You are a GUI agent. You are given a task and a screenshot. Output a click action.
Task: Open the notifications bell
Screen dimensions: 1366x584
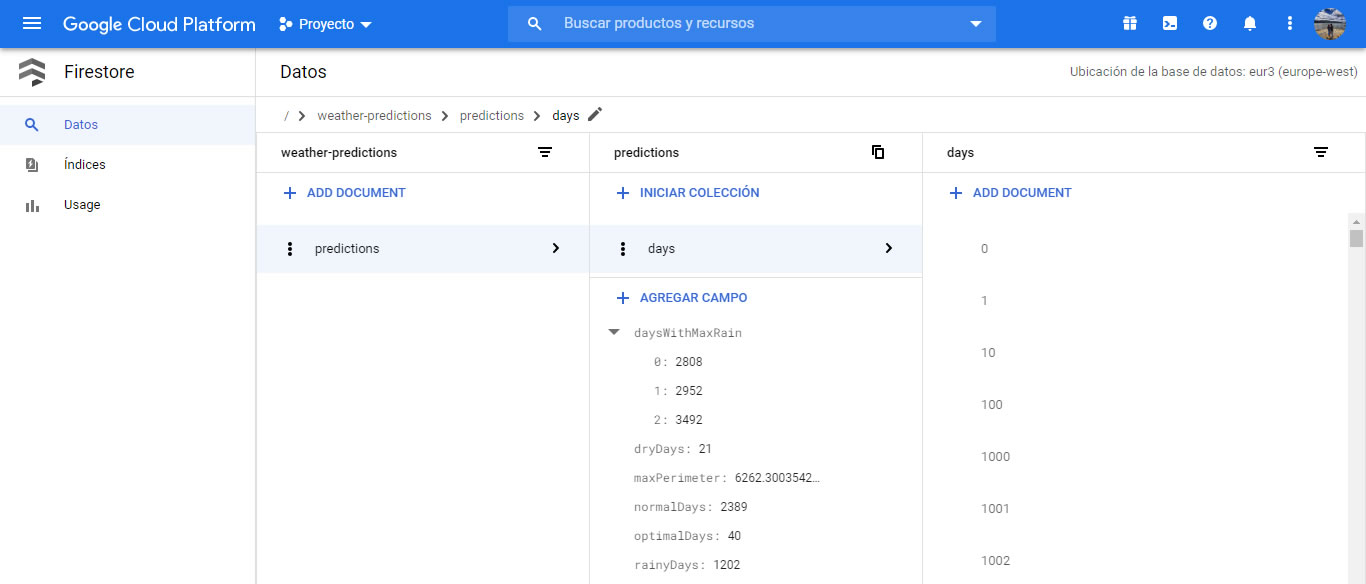point(1250,23)
